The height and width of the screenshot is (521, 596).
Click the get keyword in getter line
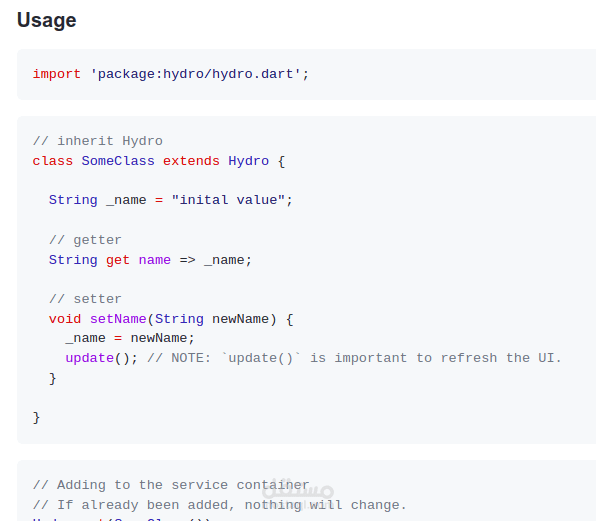(x=117, y=260)
